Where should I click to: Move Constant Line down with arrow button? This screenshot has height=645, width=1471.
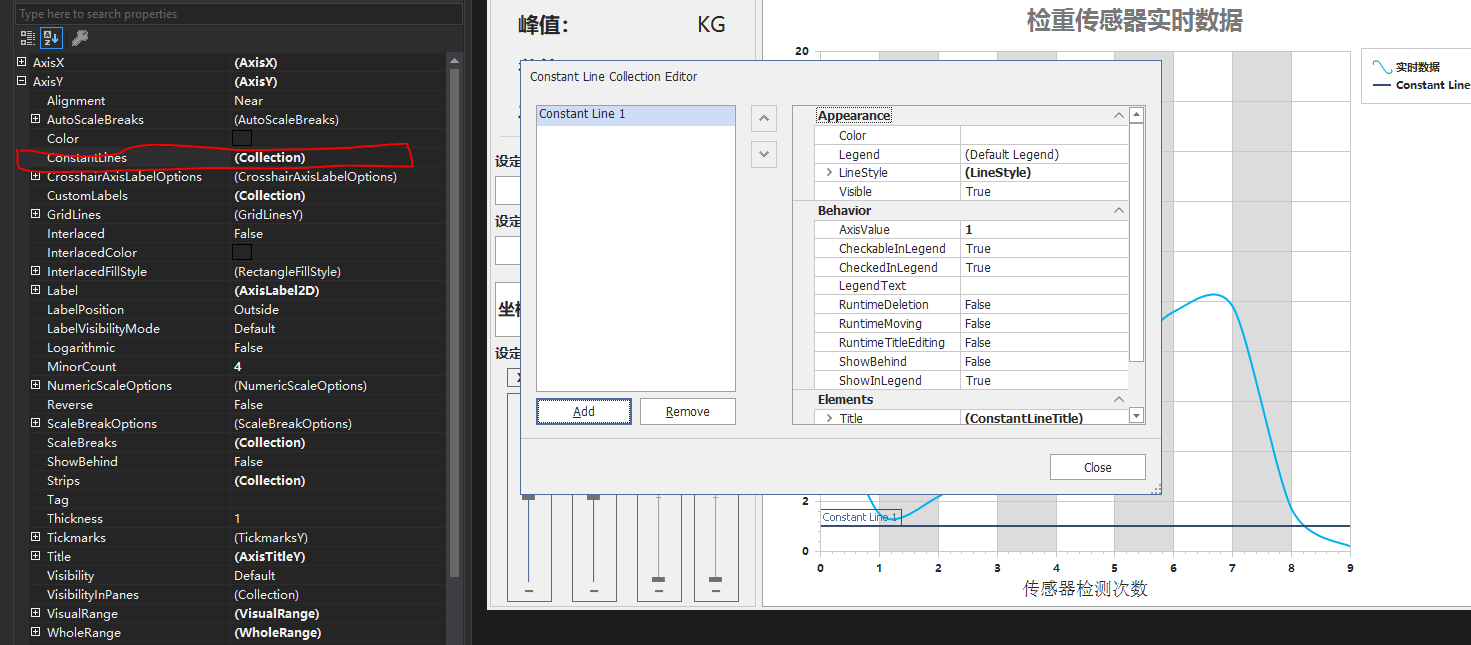(x=763, y=154)
